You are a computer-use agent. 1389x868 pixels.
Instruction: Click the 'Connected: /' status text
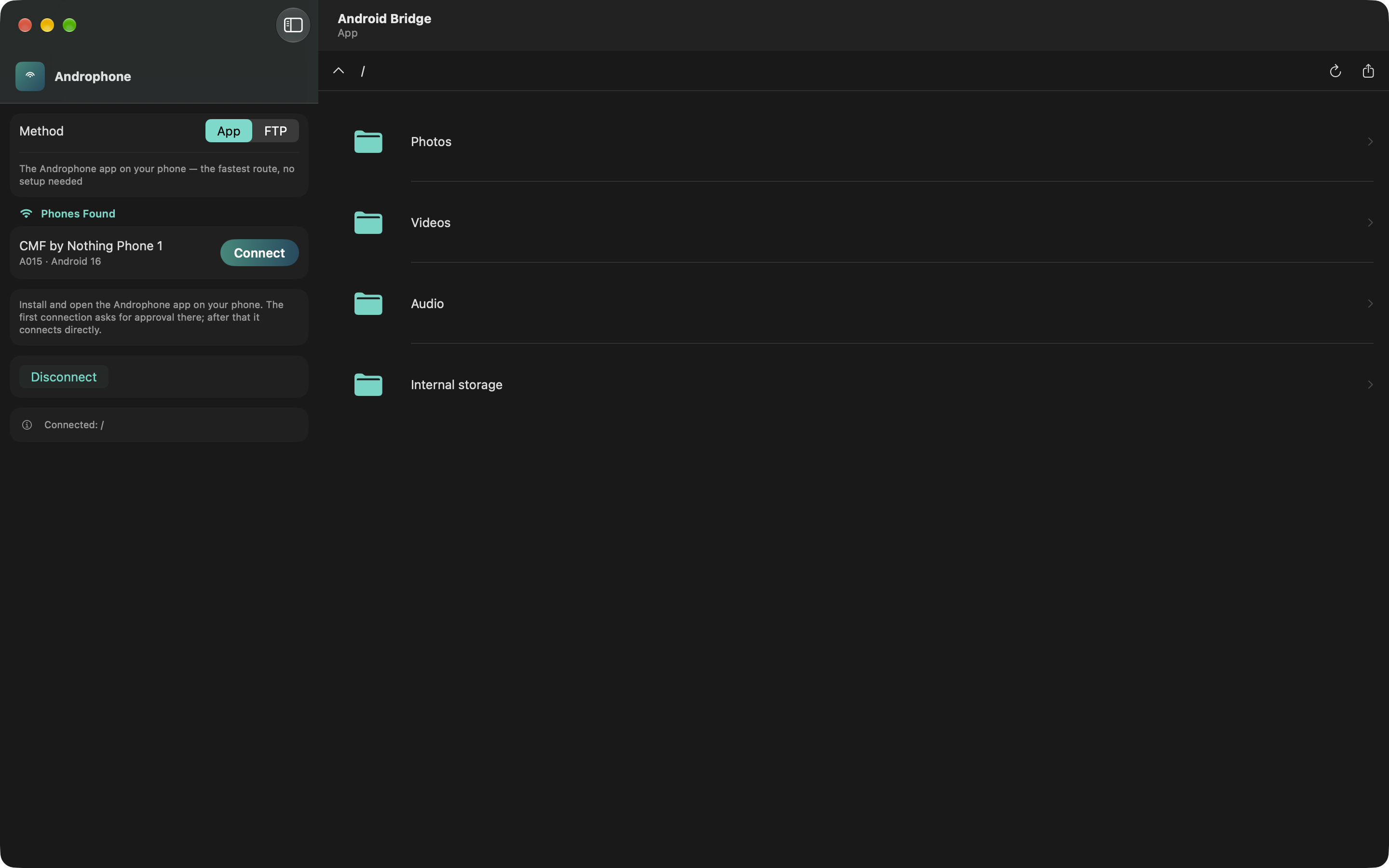tap(74, 425)
